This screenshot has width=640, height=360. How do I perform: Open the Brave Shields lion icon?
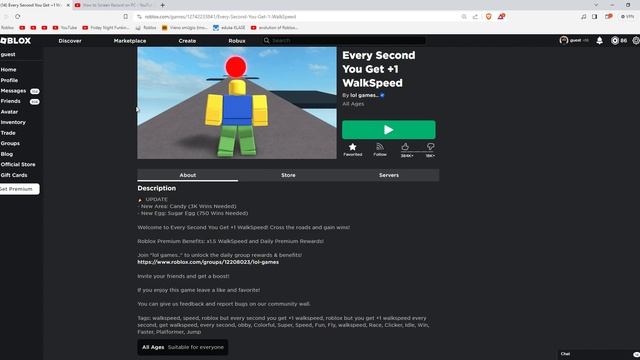[489, 16]
